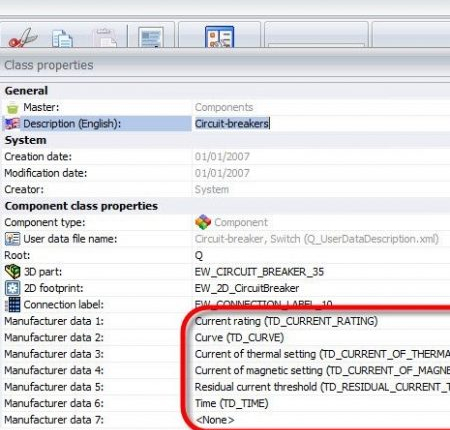Click the Paste clipboard icon
The height and width of the screenshot is (430, 450).
[105, 39]
